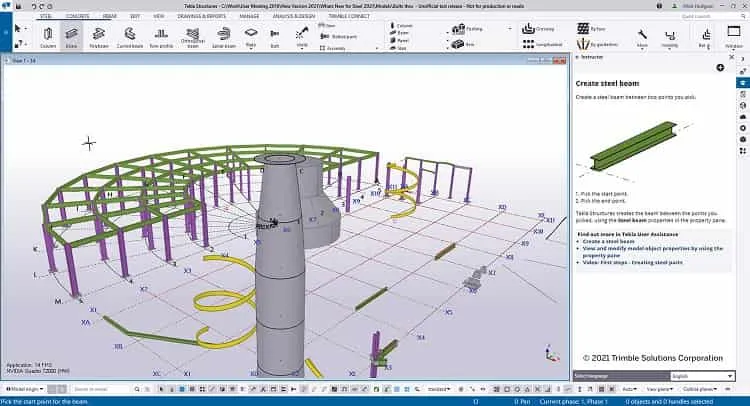750x406 pixels.
Task: Open the 'Create a steel beam' help link
Action: click(608, 241)
